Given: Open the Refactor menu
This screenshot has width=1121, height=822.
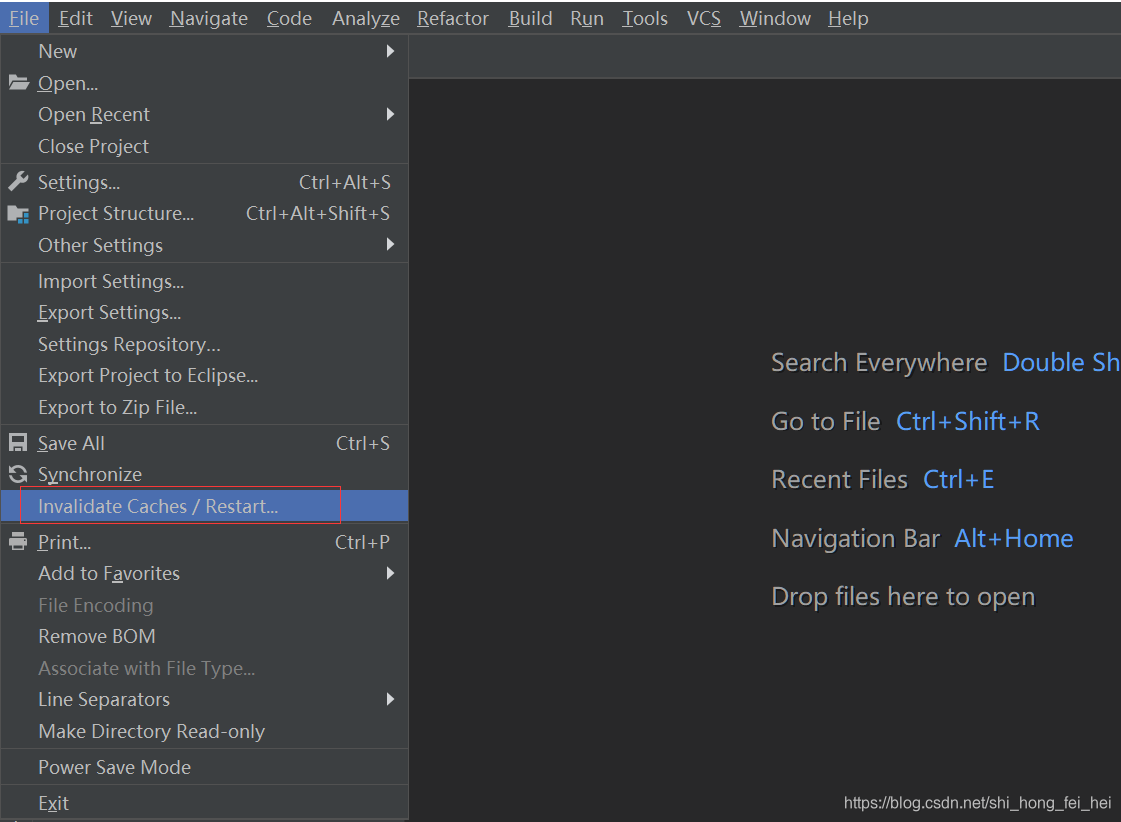Looking at the screenshot, I should (x=453, y=18).
